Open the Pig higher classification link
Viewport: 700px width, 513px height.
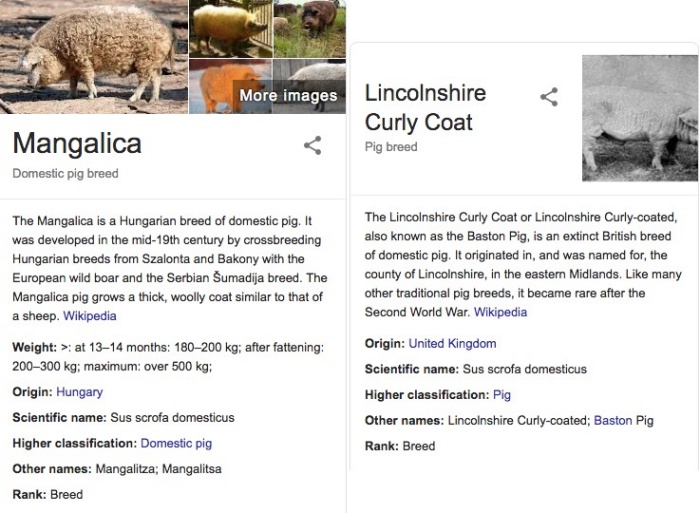coord(502,395)
